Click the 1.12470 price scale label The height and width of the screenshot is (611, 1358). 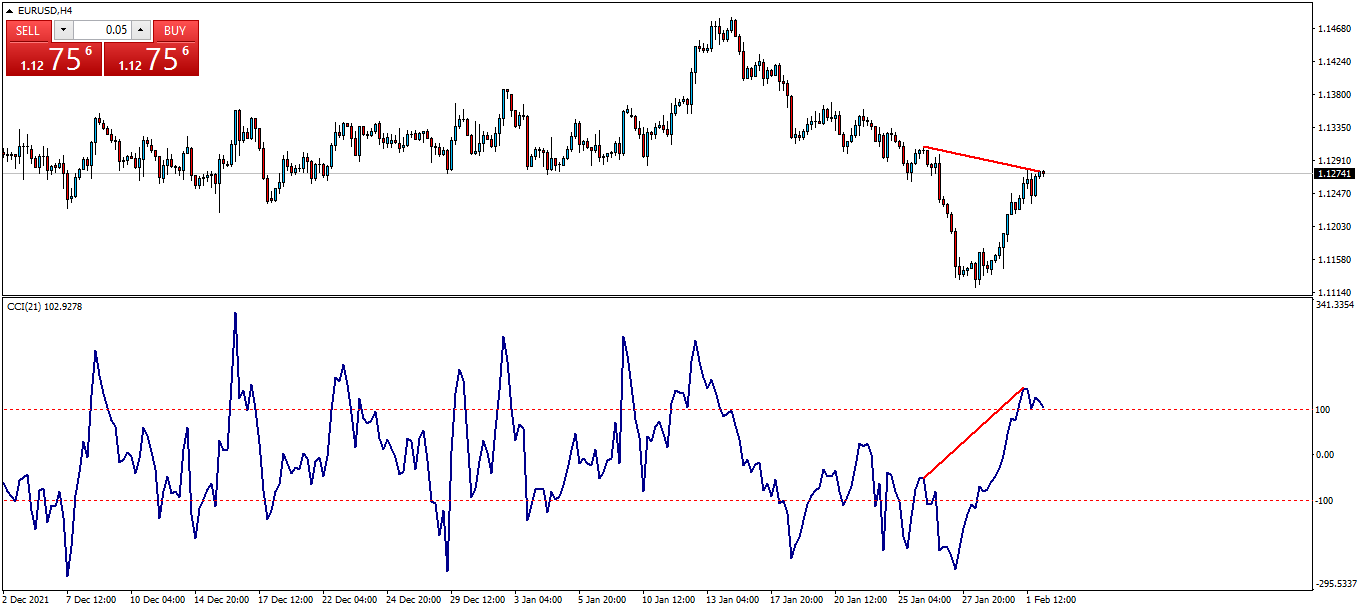1335,193
